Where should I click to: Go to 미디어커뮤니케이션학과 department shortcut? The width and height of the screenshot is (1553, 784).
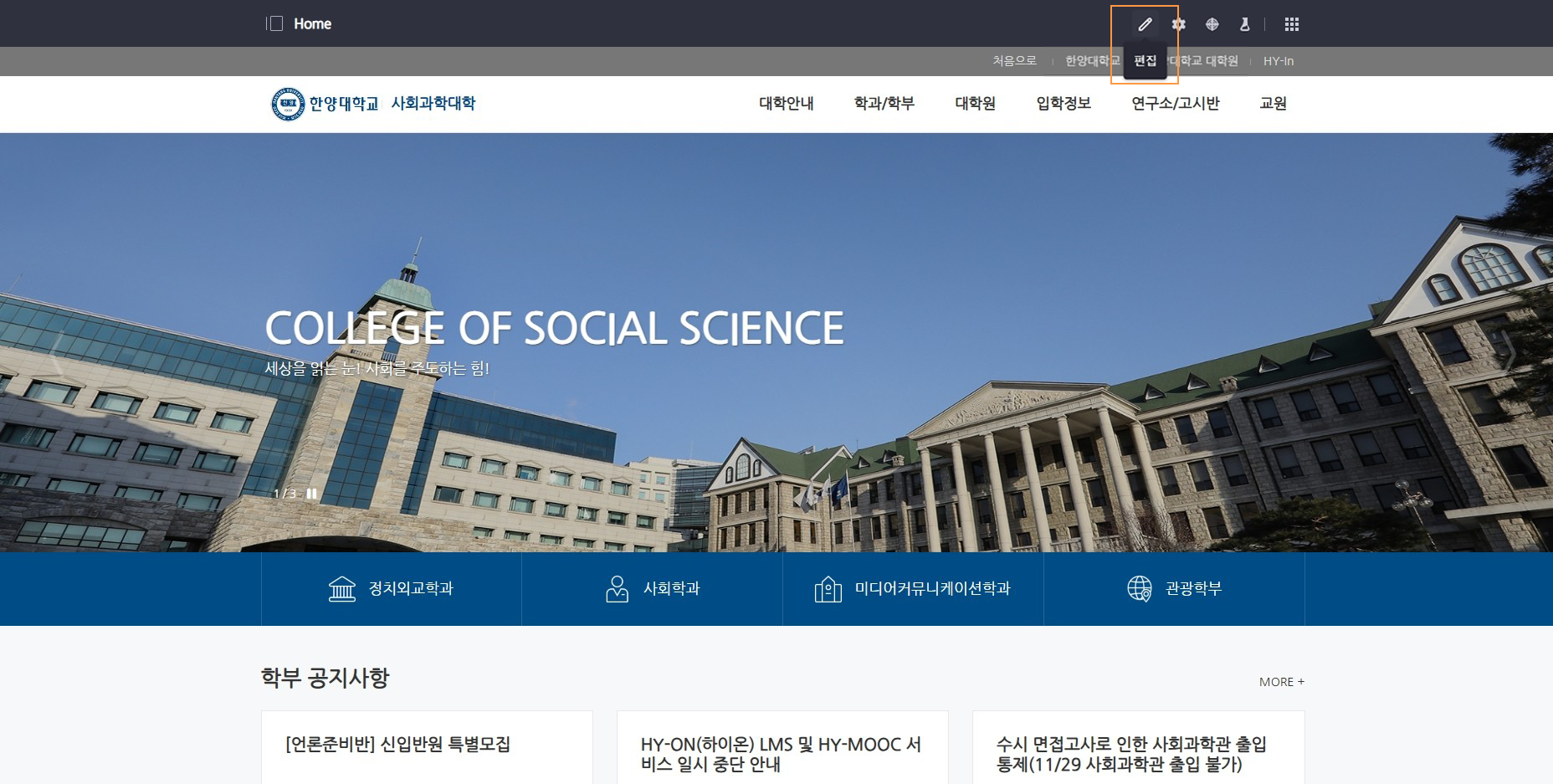[x=913, y=589]
